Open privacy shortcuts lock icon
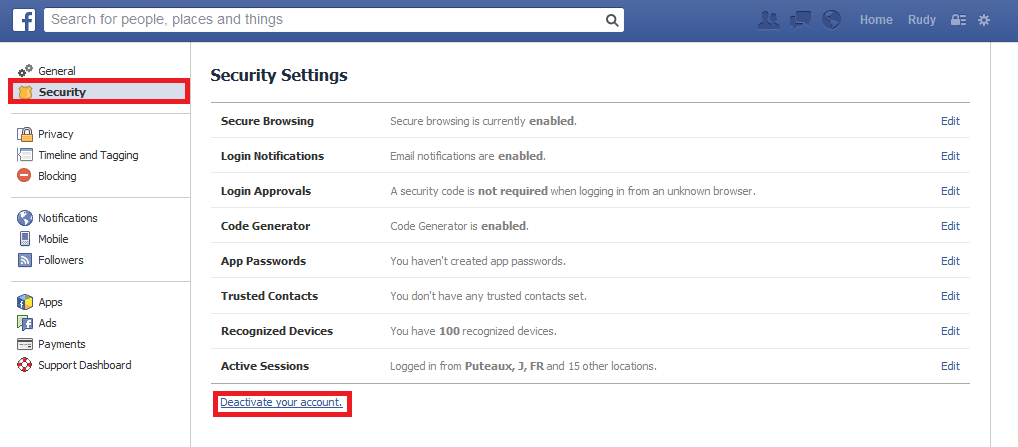The image size is (1018, 447). click(x=958, y=20)
